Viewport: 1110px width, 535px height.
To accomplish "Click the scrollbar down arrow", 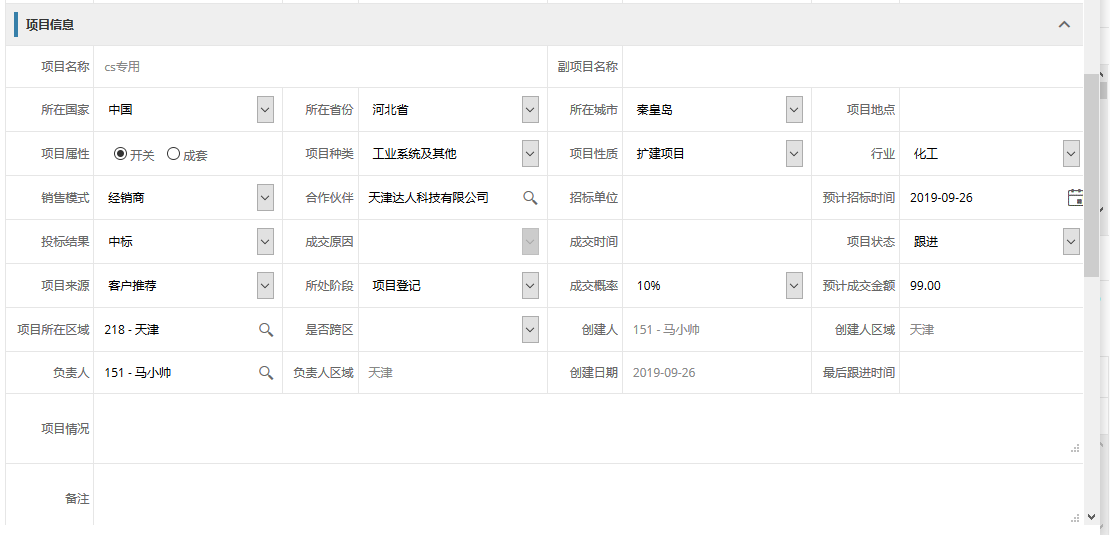I will [1091, 517].
